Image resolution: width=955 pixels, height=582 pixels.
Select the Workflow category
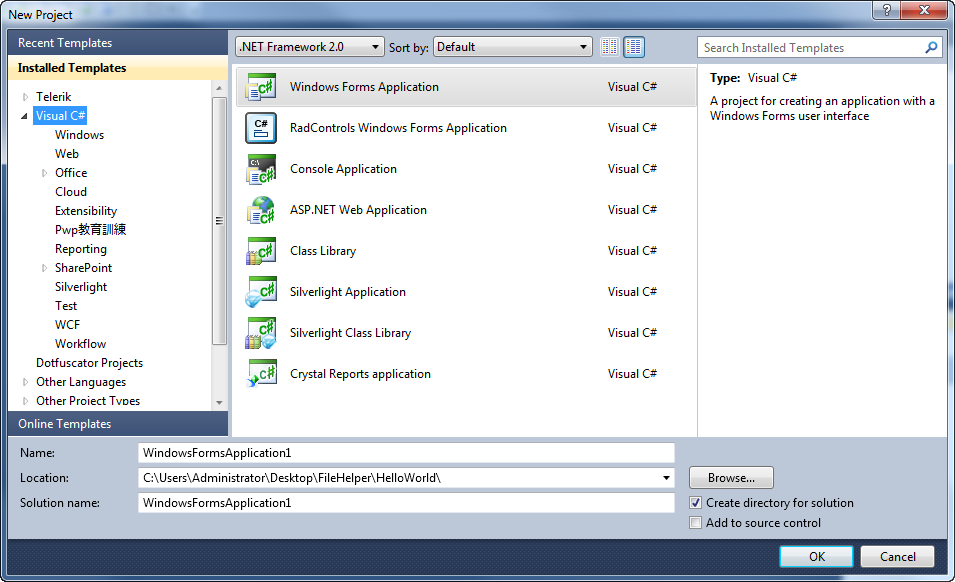pyautogui.click(x=80, y=344)
